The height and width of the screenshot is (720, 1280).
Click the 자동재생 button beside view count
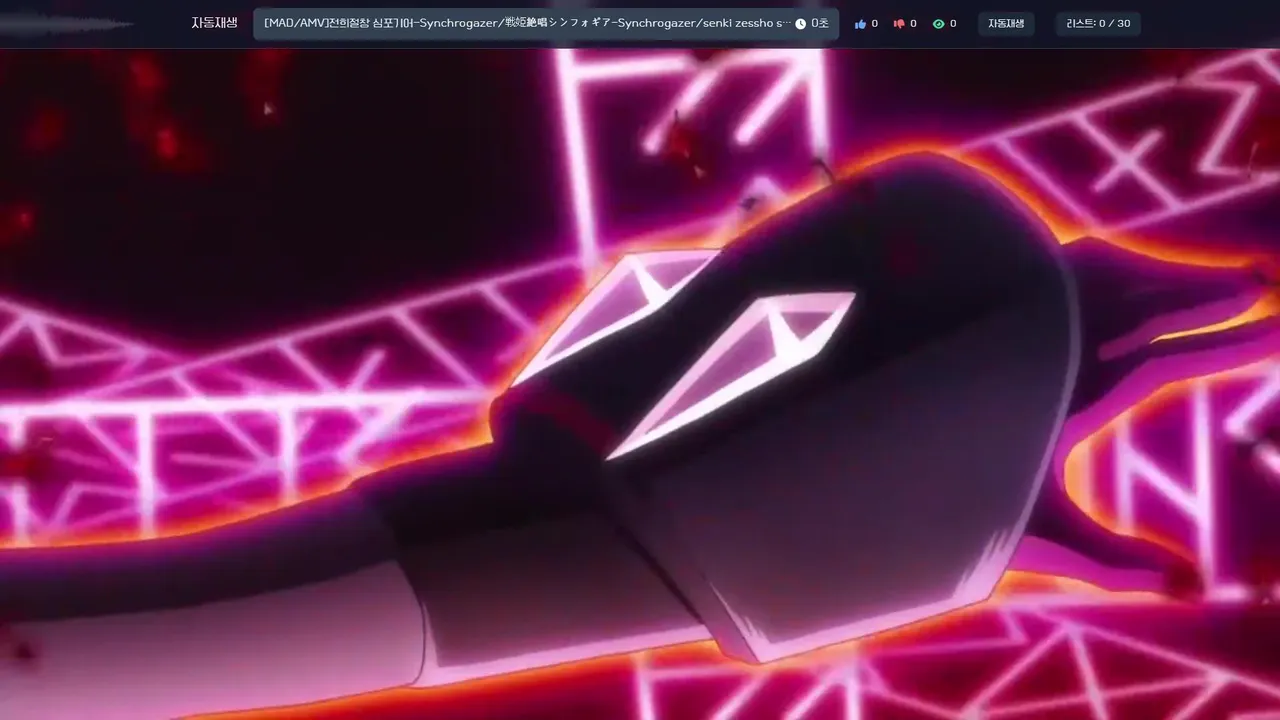click(x=1006, y=24)
